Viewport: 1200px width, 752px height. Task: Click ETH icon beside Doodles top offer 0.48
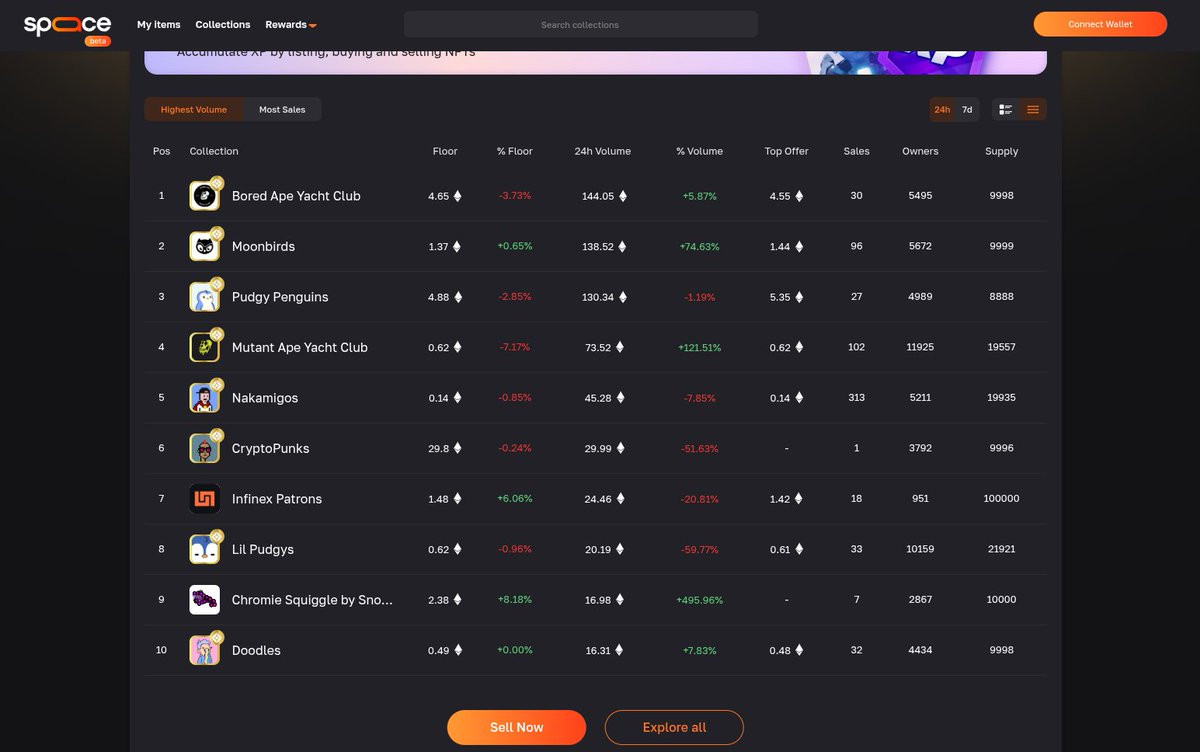click(800, 650)
